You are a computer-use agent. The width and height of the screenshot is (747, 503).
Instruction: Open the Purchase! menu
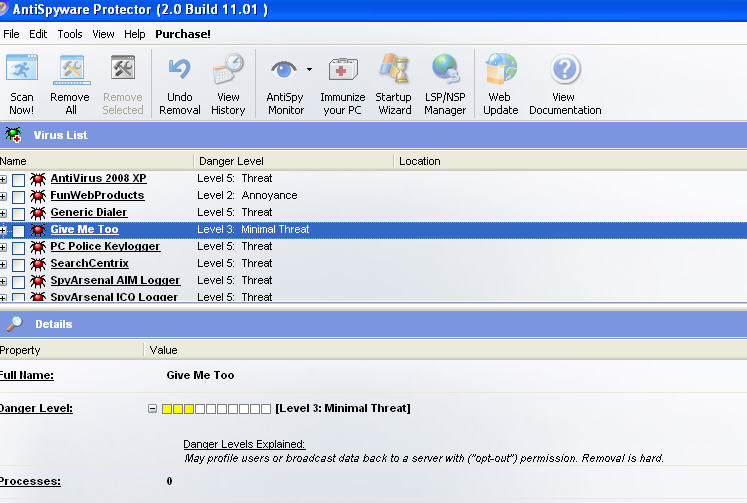[183, 34]
